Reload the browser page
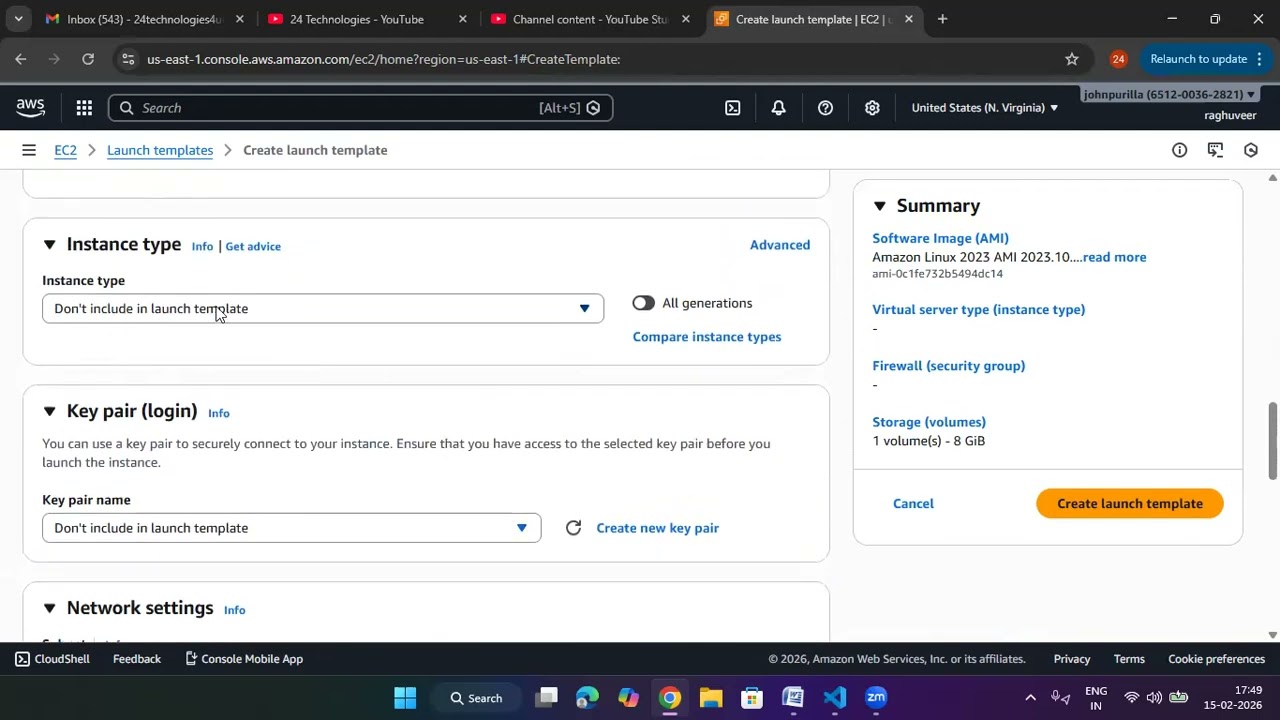 88,59
